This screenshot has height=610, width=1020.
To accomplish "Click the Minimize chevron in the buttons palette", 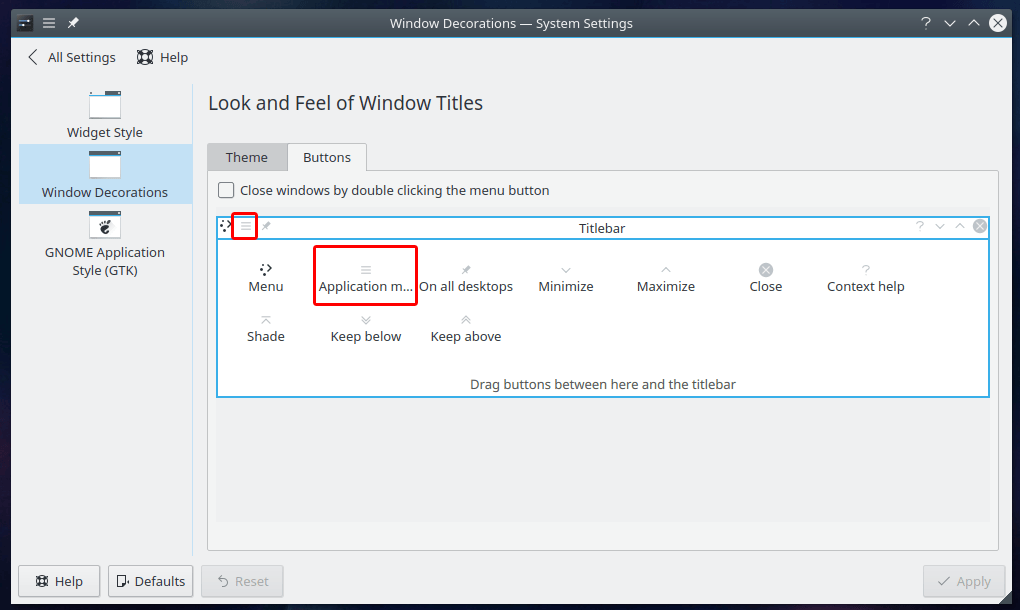I will pyautogui.click(x=566, y=271).
